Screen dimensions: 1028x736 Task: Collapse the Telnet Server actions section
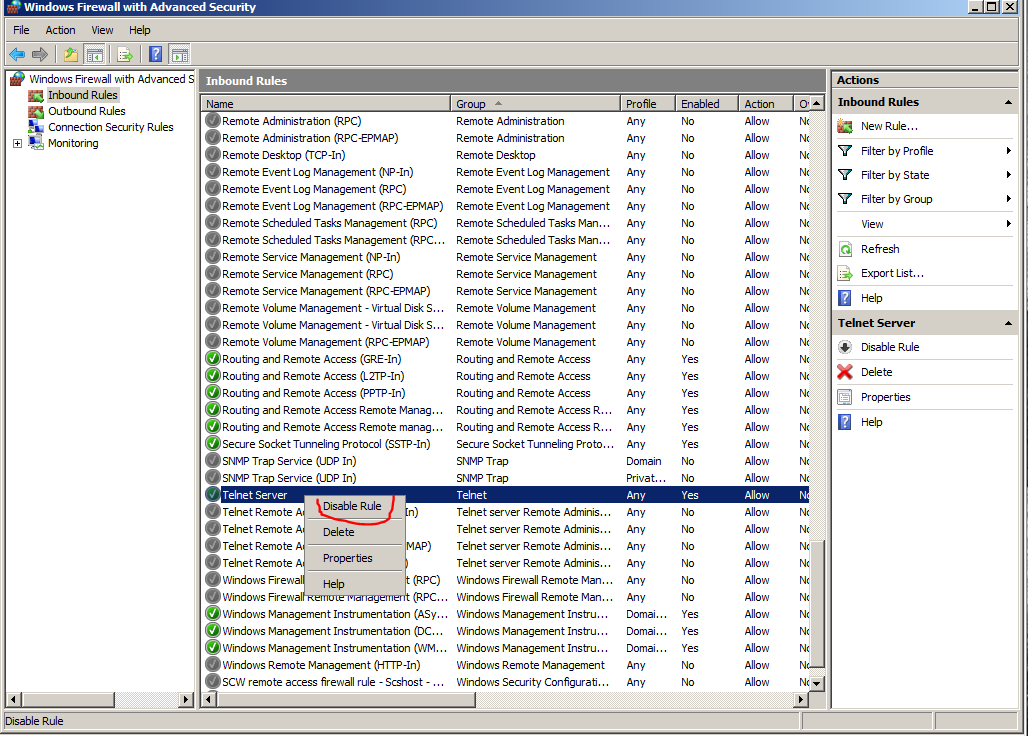click(x=1008, y=323)
